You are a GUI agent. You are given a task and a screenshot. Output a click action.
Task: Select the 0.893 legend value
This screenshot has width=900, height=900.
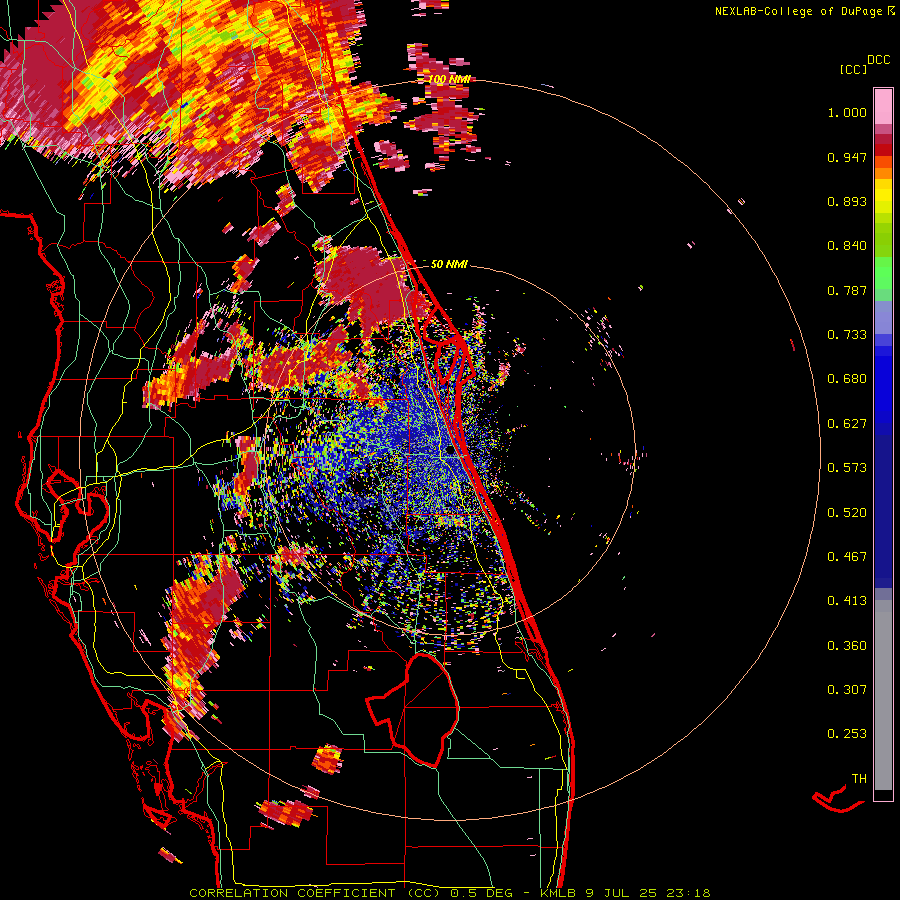coord(847,201)
